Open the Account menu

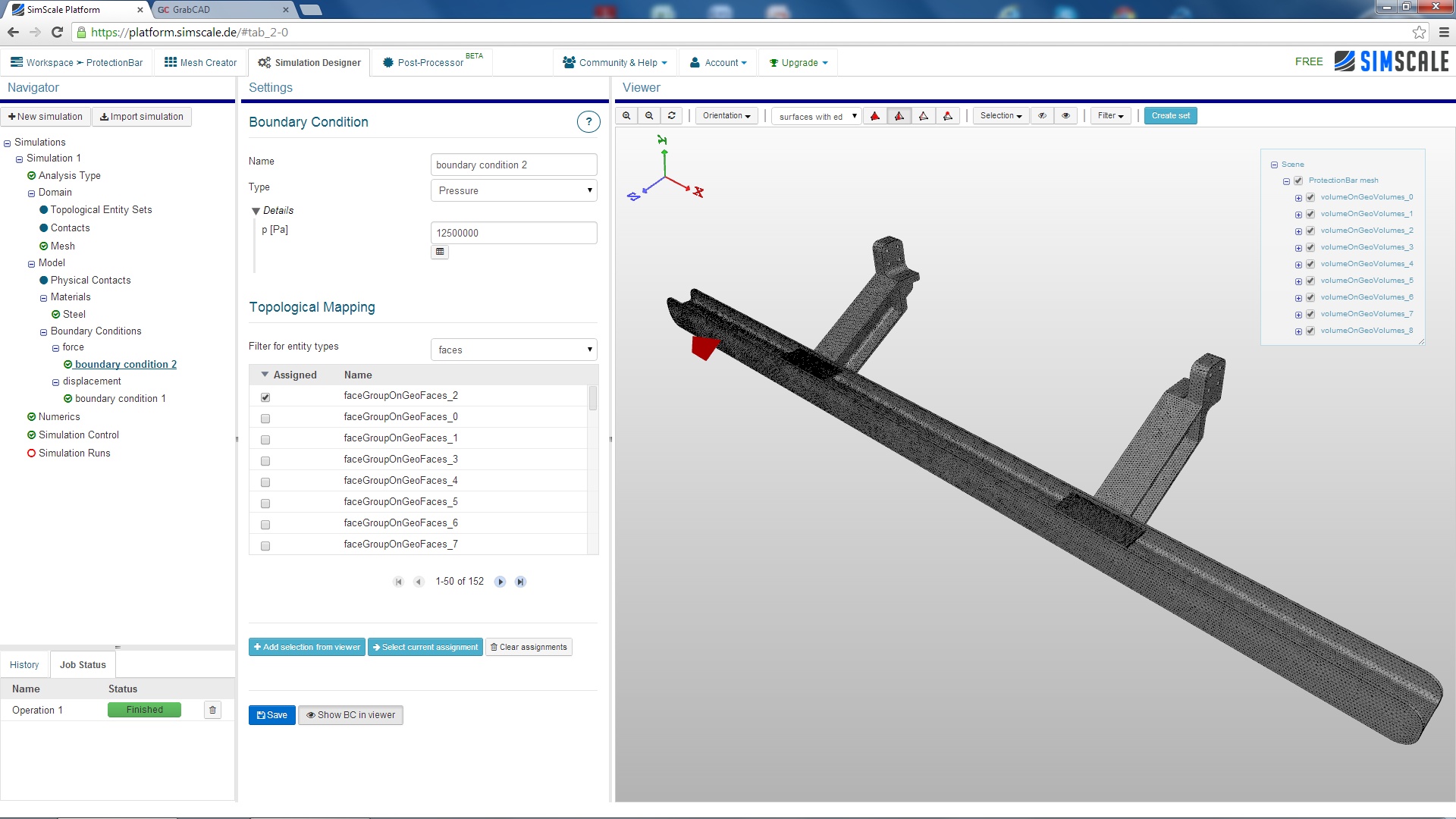[x=718, y=63]
